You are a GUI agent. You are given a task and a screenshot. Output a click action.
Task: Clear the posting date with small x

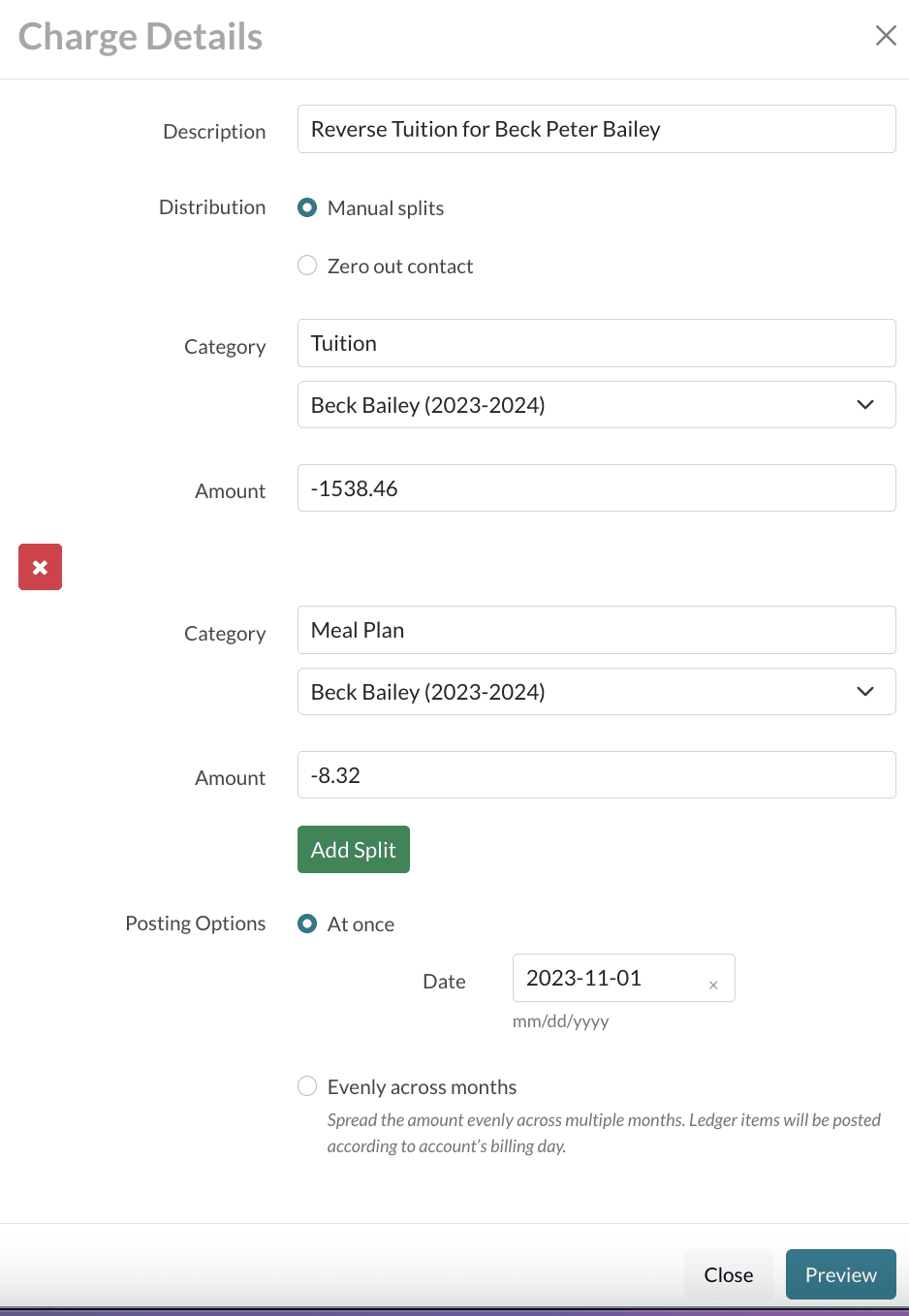click(713, 985)
